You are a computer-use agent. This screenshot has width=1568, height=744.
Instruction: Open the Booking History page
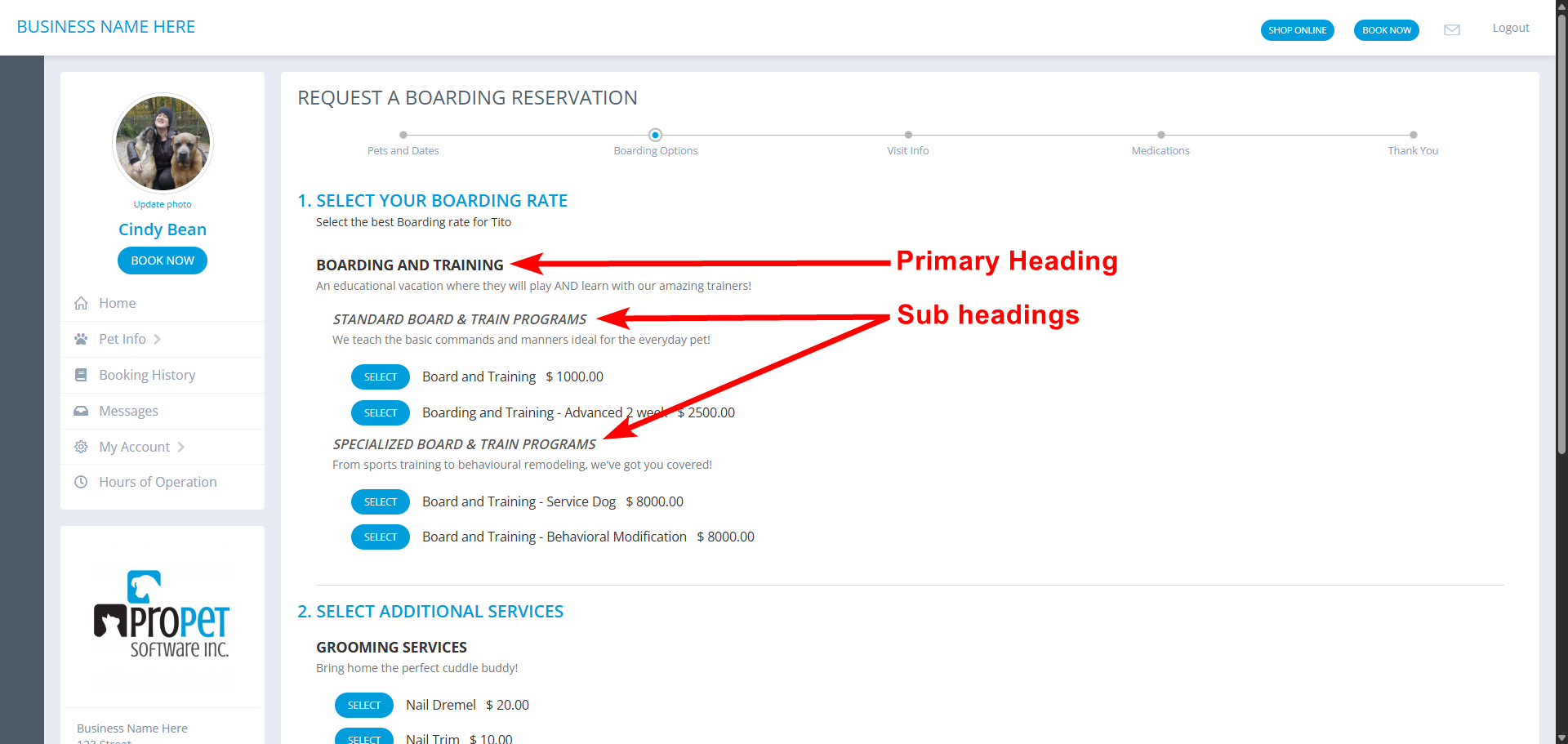[147, 375]
